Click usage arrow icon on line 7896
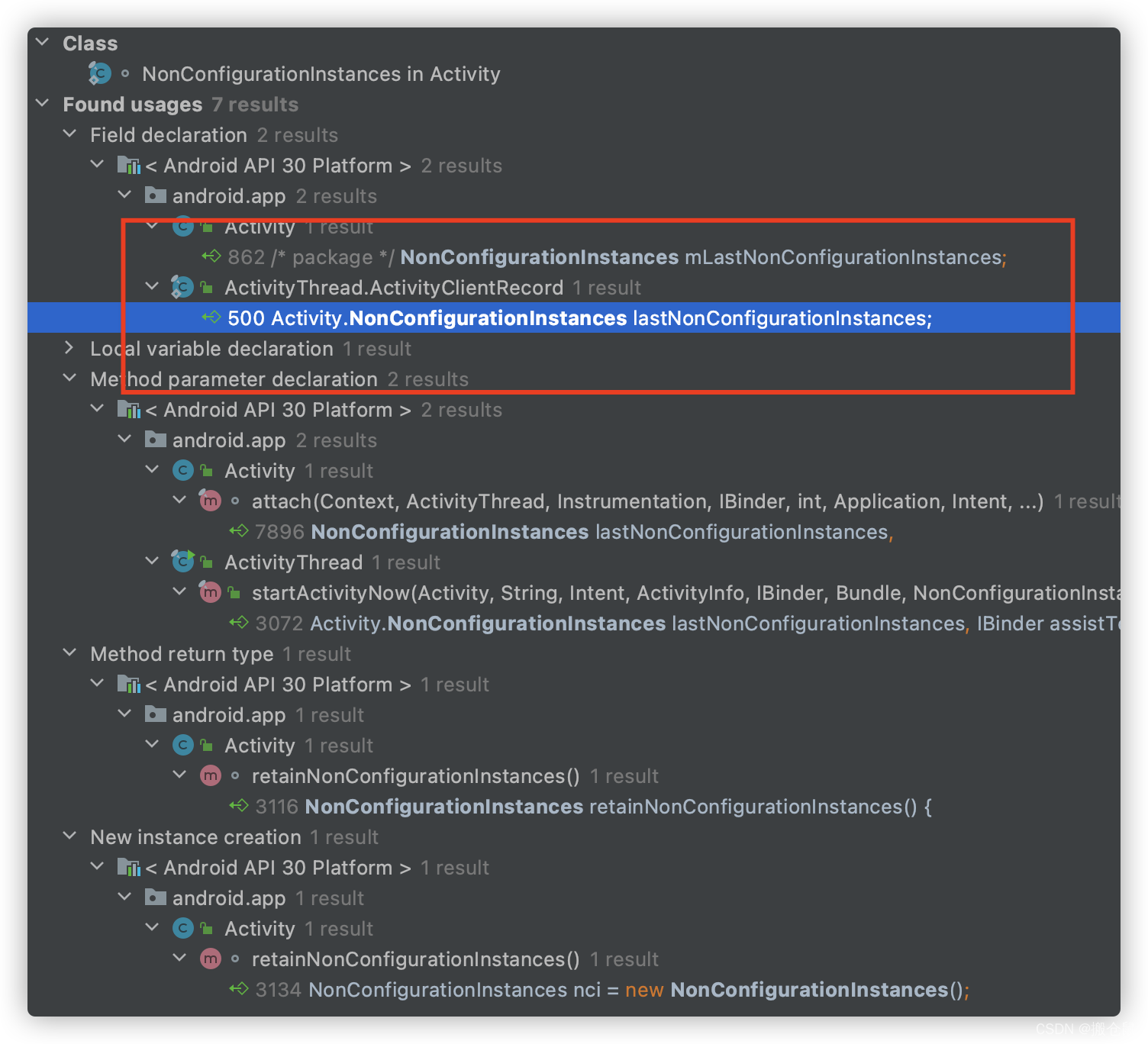 tap(239, 530)
